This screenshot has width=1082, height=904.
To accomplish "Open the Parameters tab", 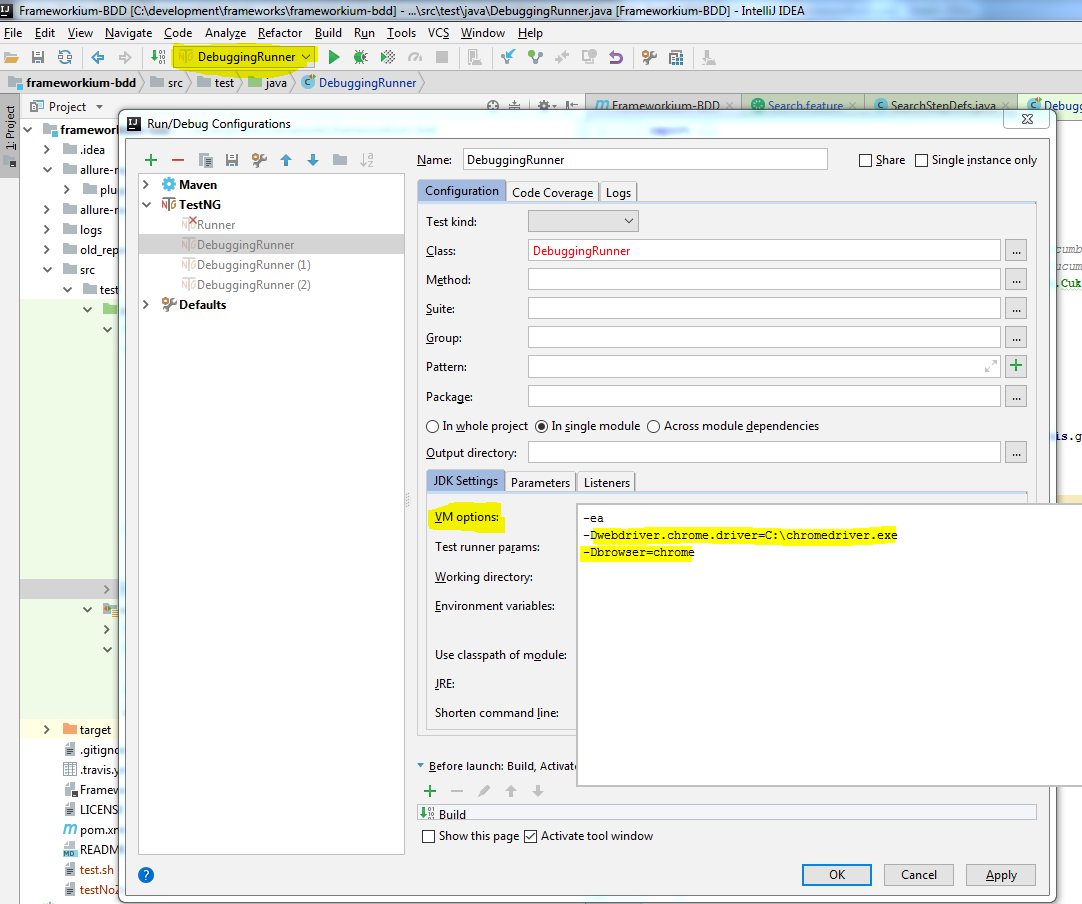I will click(540, 482).
